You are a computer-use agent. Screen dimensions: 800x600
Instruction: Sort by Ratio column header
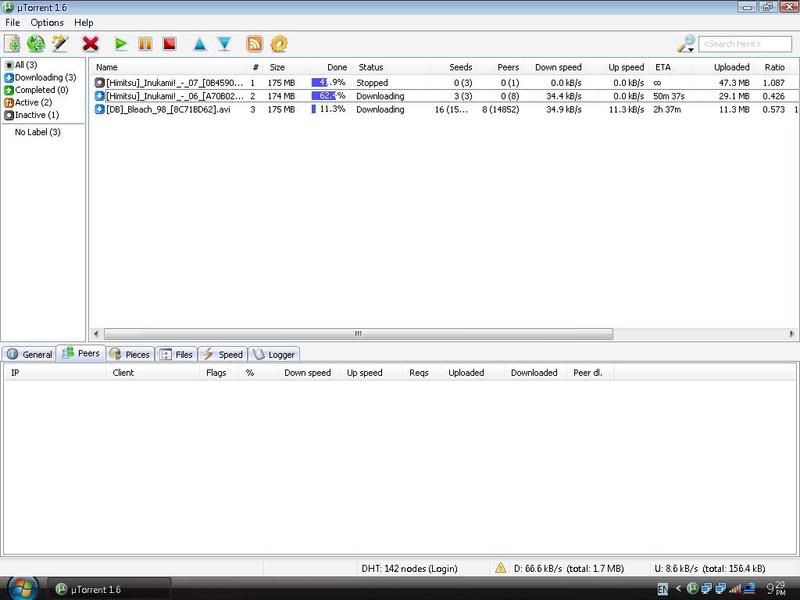tap(774, 67)
